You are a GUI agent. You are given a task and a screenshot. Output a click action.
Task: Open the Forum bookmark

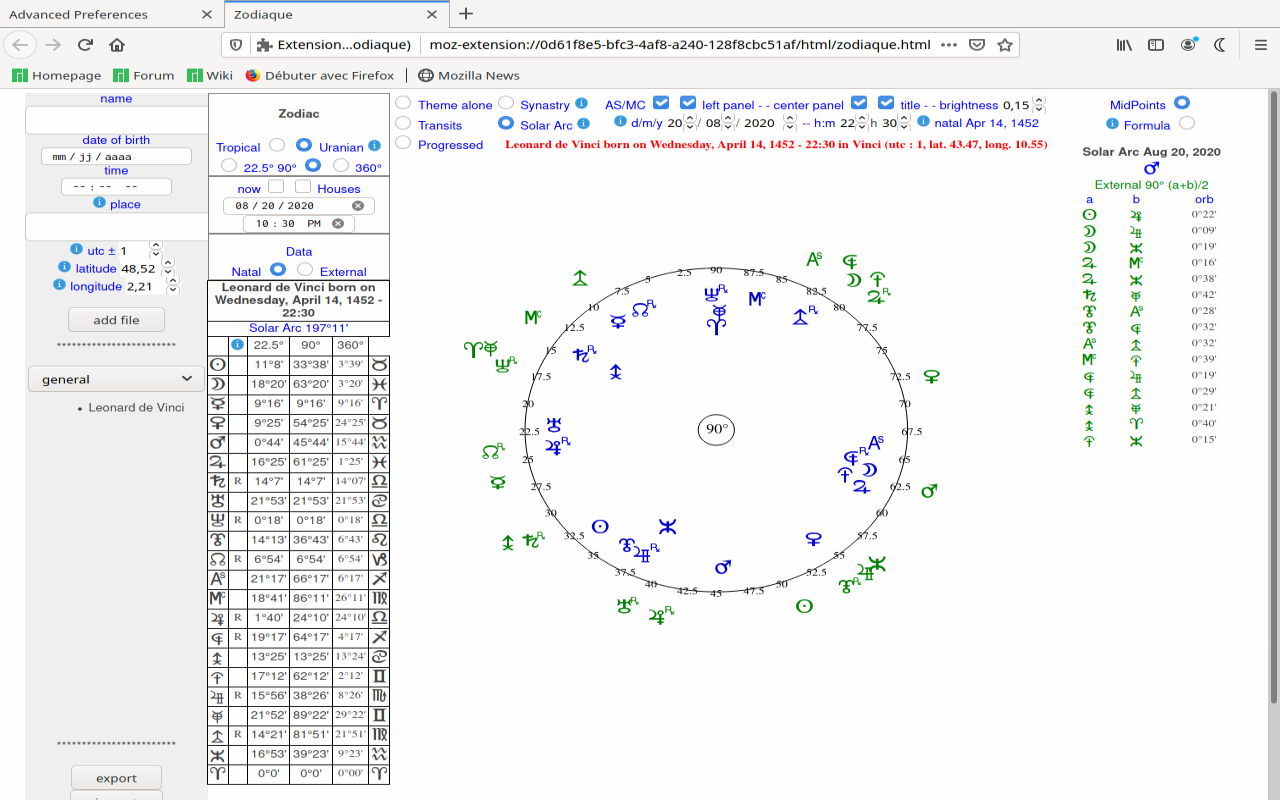144,75
